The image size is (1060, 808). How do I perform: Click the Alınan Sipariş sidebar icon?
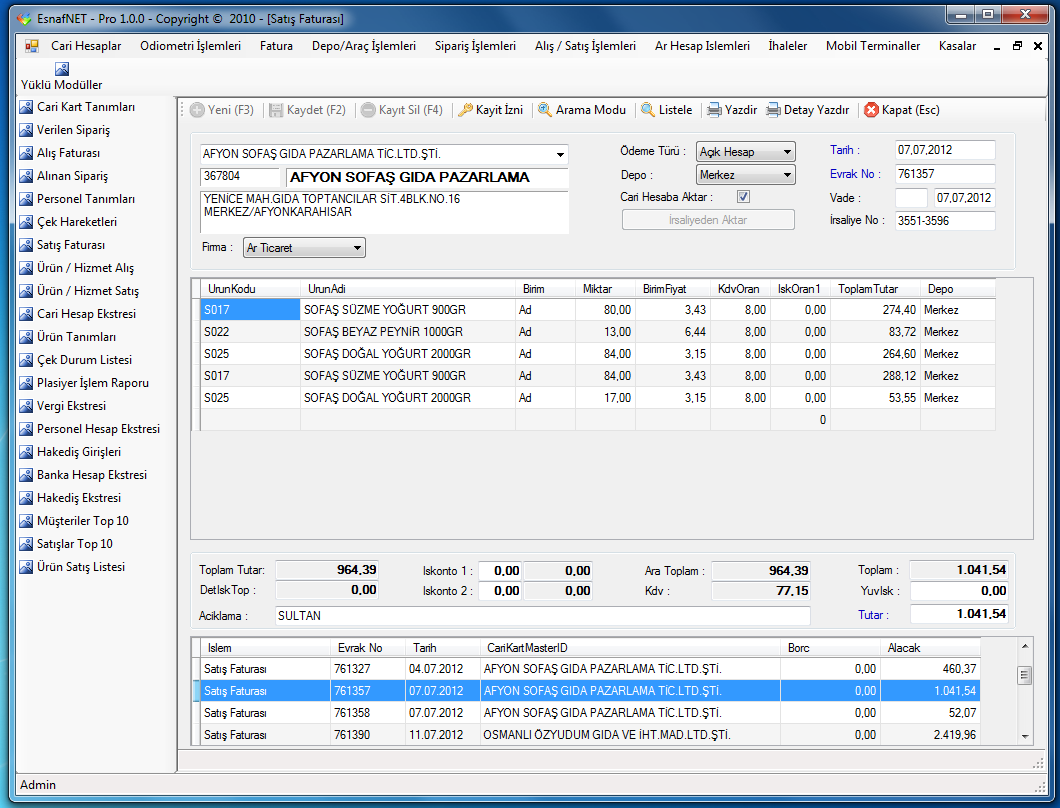click(26, 176)
